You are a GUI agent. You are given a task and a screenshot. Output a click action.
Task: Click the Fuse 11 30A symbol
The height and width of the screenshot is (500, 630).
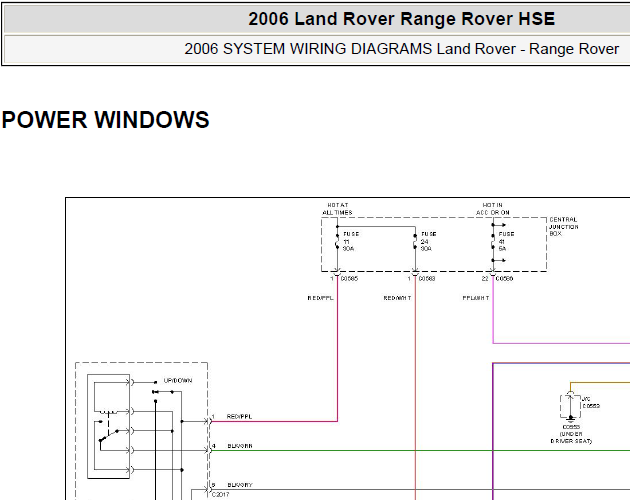[x=337, y=241]
